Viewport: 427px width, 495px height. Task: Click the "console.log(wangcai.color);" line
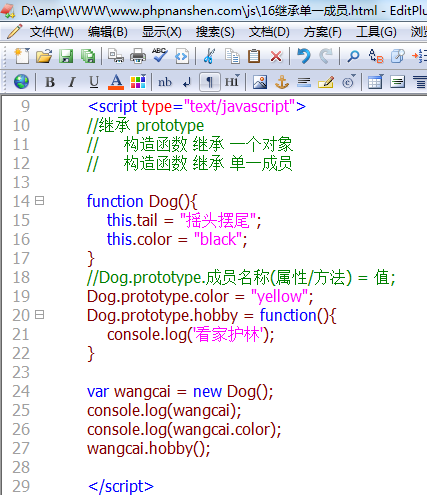[x=184, y=430]
